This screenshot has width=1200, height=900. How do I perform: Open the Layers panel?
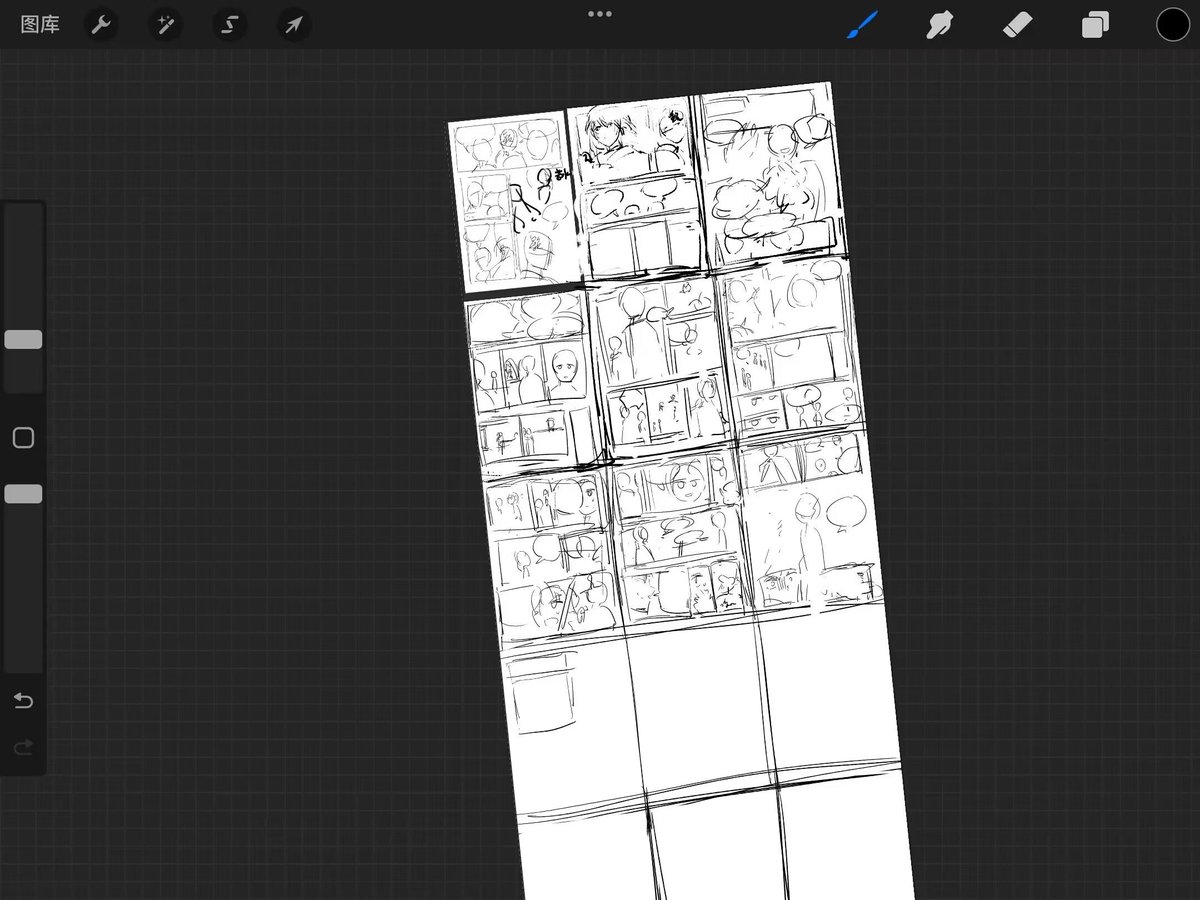click(1095, 25)
